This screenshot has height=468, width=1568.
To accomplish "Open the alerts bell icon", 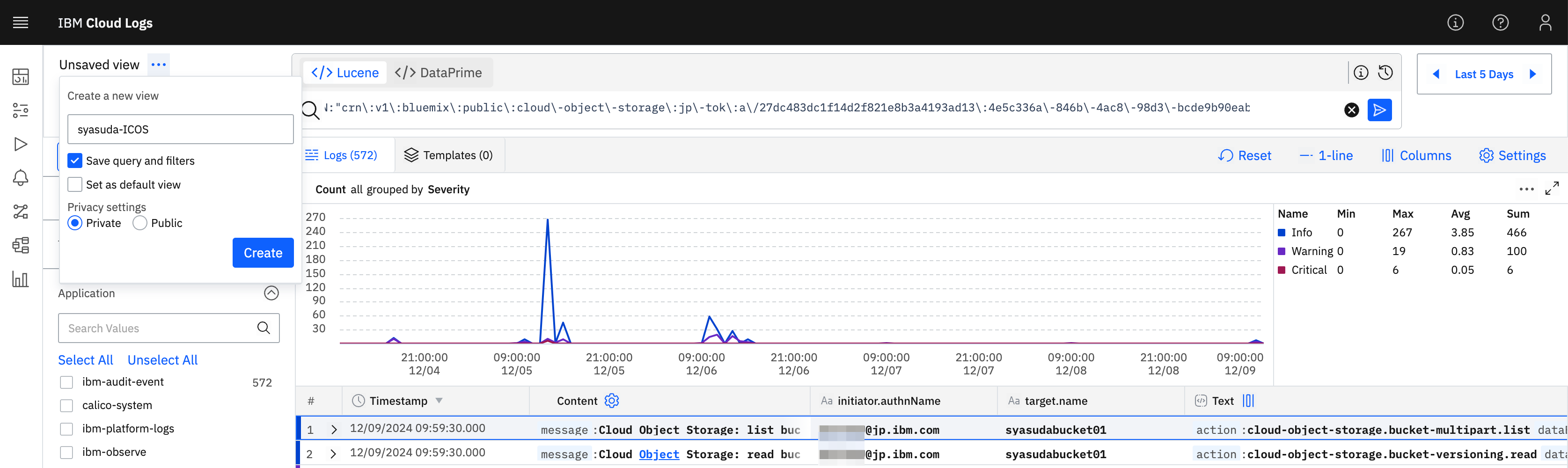I will pyautogui.click(x=21, y=178).
